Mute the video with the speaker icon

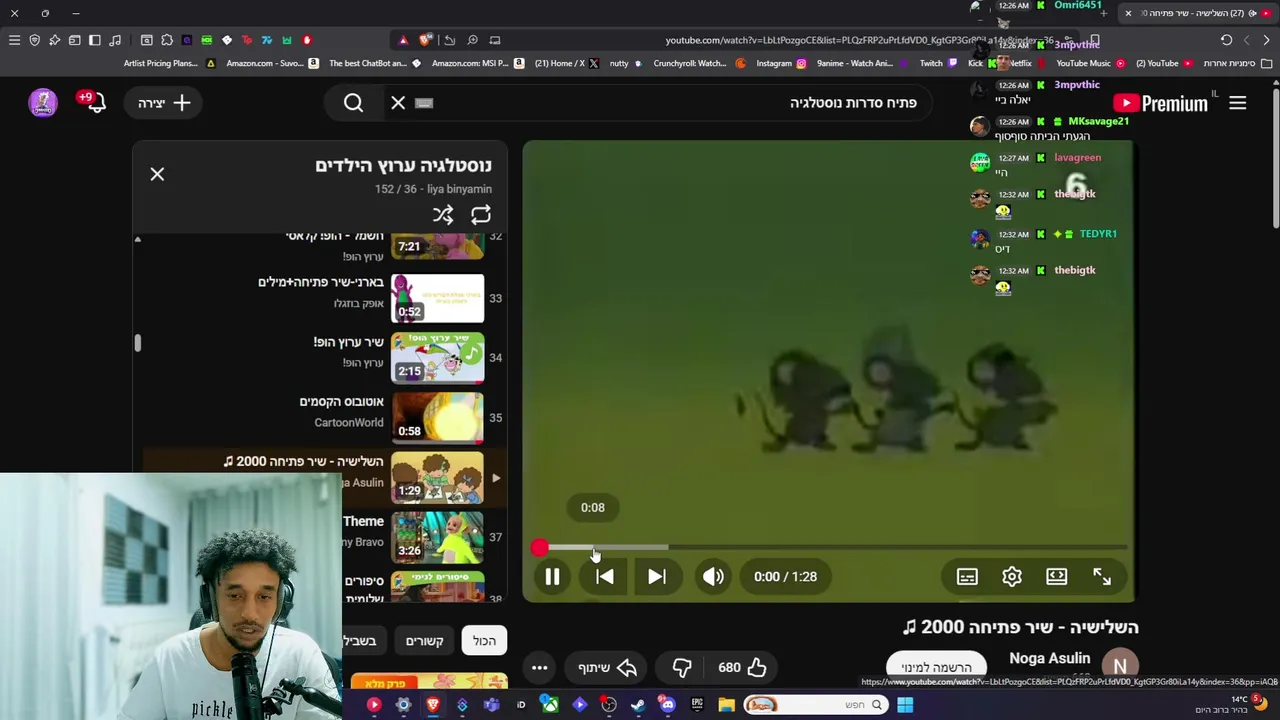point(713,577)
